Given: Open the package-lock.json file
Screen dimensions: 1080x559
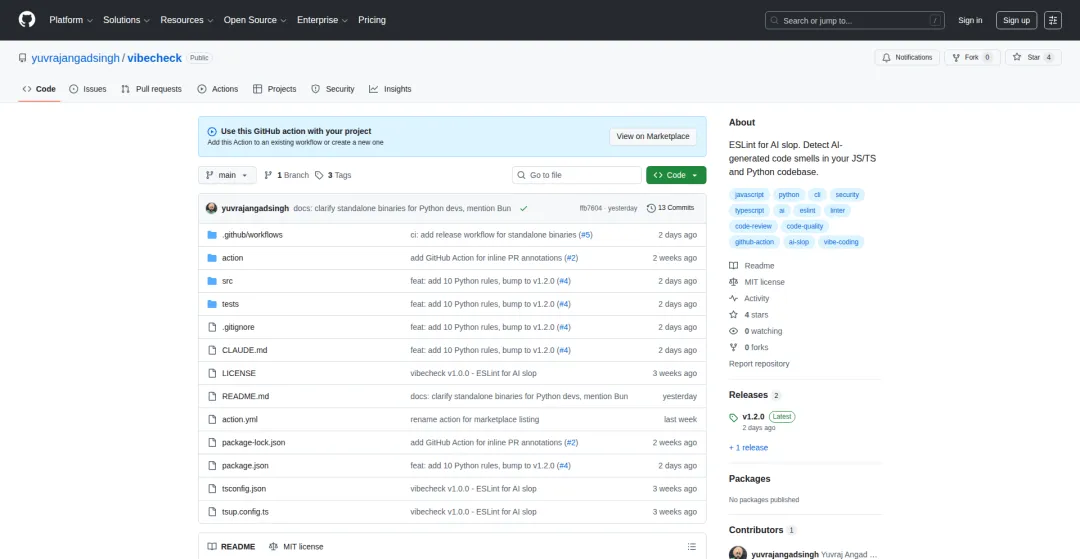Looking at the screenshot, I should pos(253,443).
